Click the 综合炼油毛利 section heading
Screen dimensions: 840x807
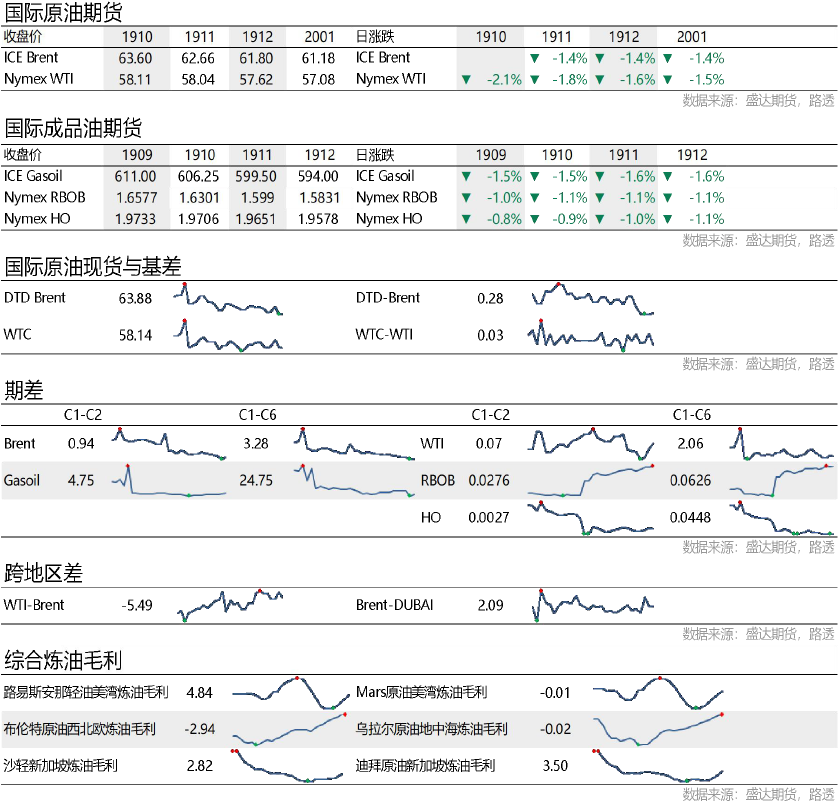64,659
